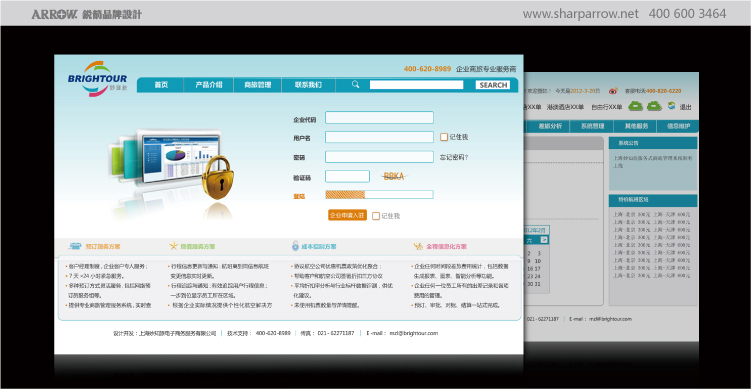Click the 旅客服务方案 heading
This screenshot has height=389, width=751.
198,247
